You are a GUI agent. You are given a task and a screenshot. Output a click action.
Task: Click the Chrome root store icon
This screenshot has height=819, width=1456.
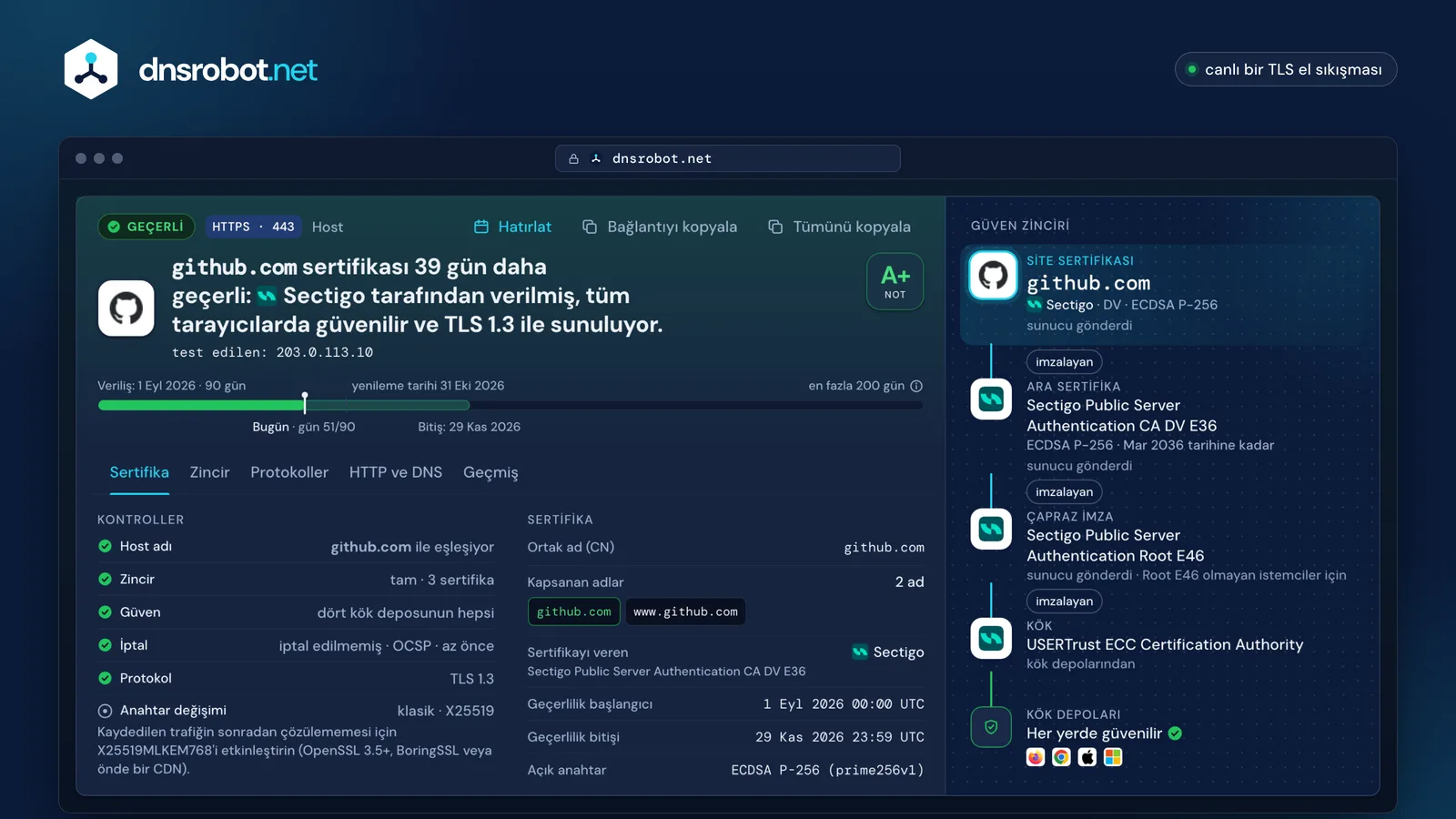tap(1061, 757)
